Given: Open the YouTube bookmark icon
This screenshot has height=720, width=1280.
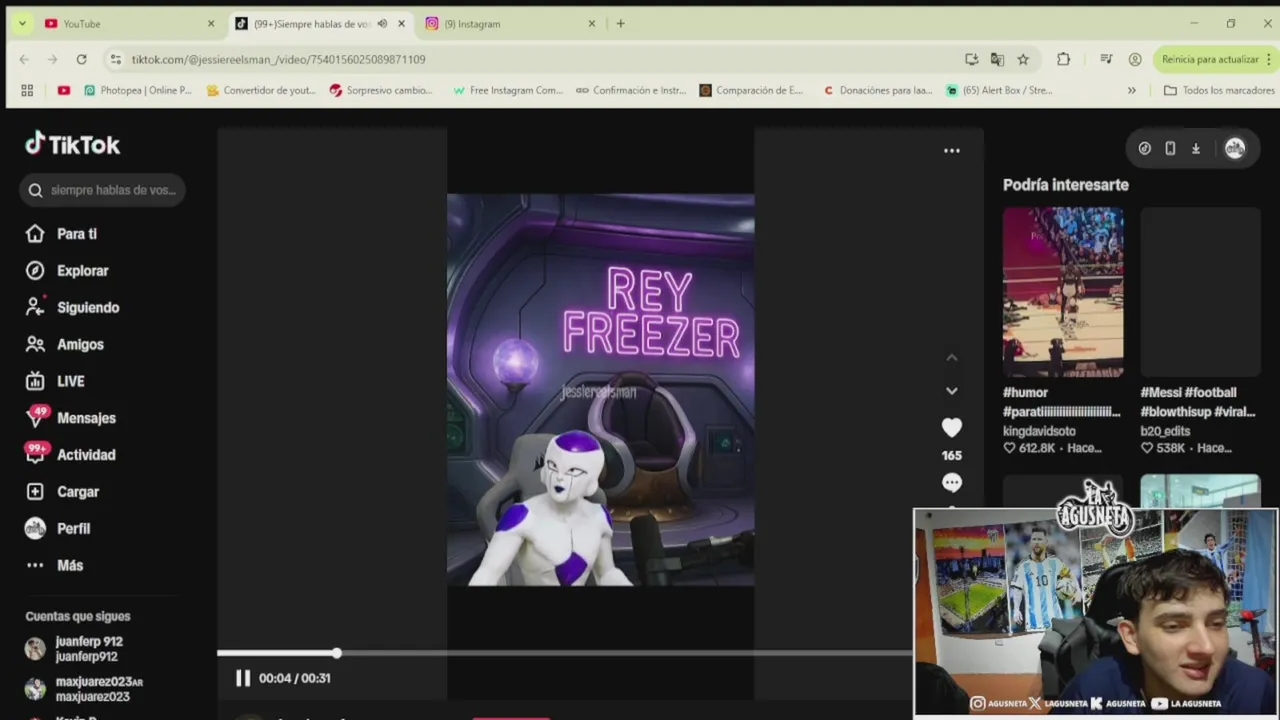Looking at the screenshot, I should tap(64, 90).
